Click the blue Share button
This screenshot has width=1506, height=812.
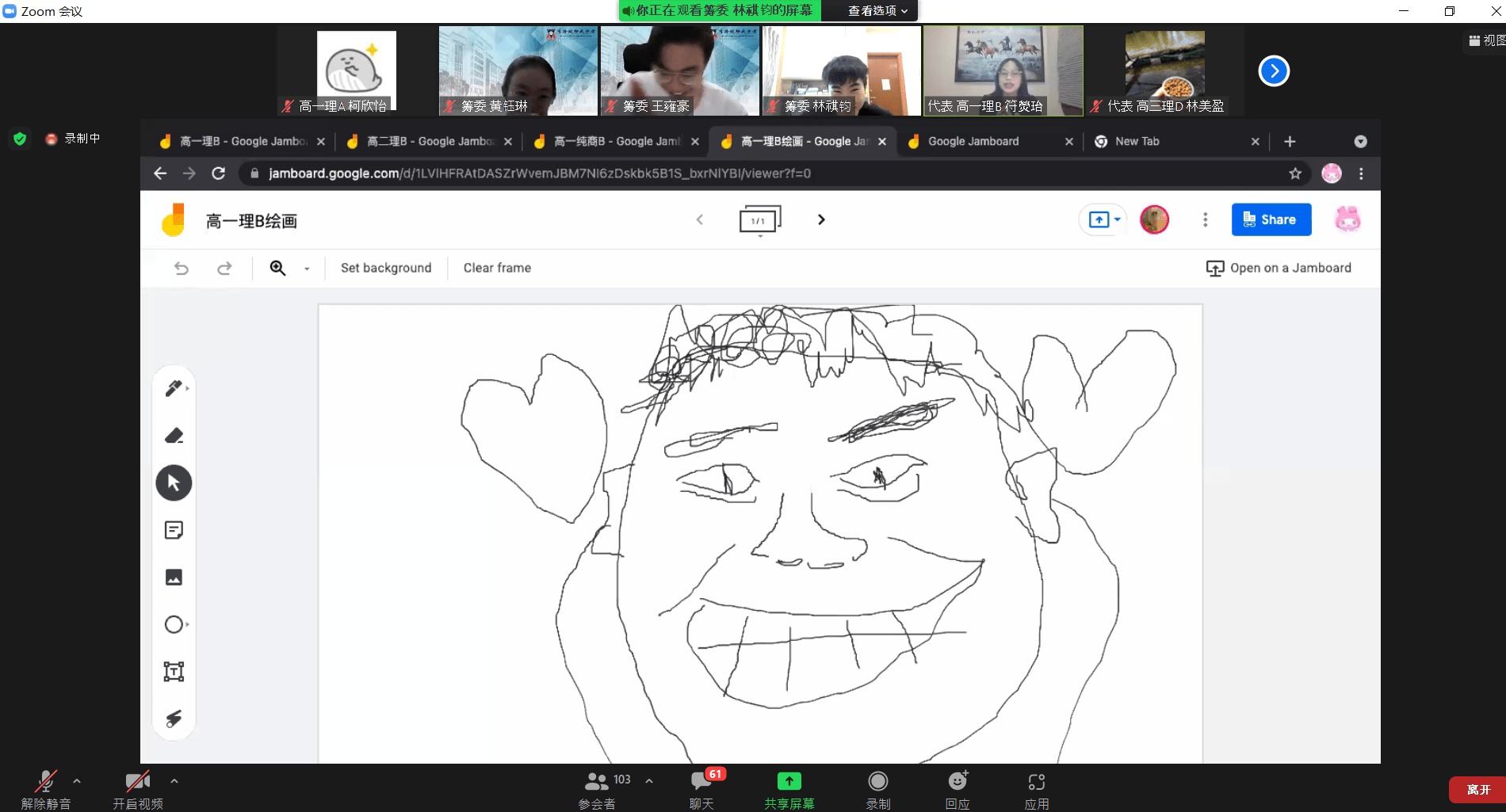(x=1271, y=219)
